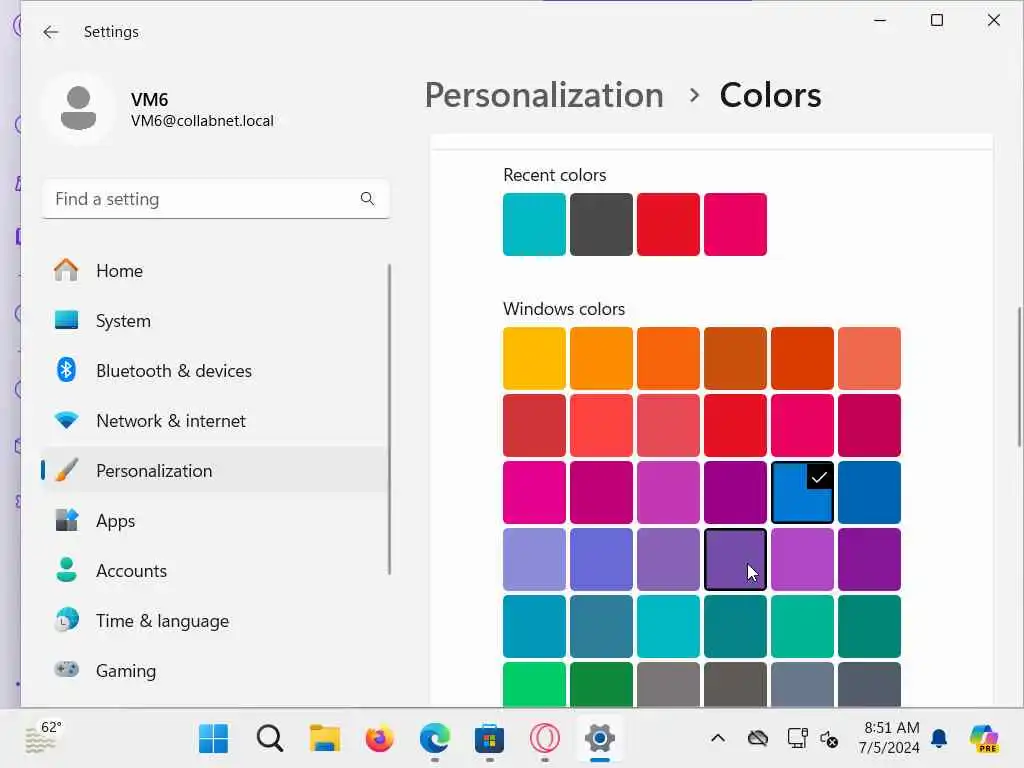Image resolution: width=1024 pixels, height=768 pixels.
Task: Choose the yellow Windows color swatch
Action: coord(534,358)
